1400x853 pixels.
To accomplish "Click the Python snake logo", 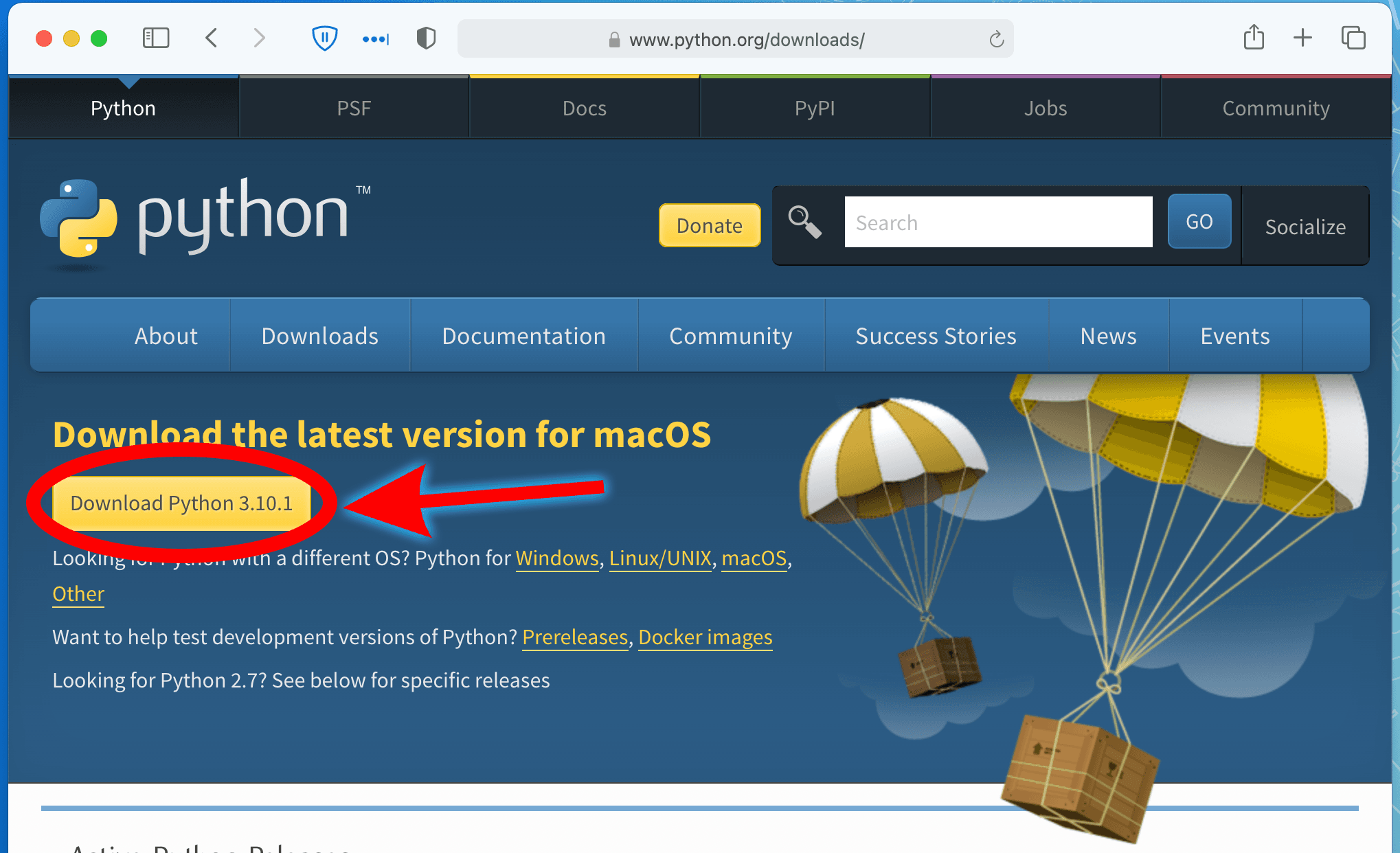I will (78, 218).
